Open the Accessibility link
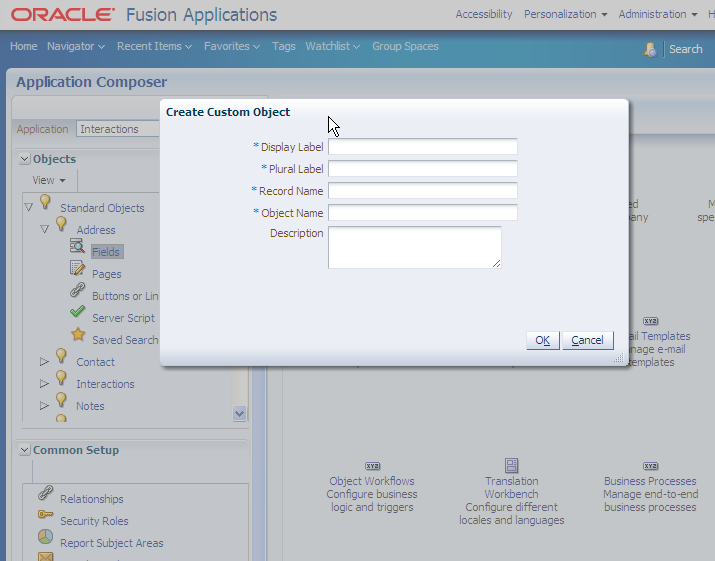The height and width of the screenshot is (561, 715). click(484, 14)
